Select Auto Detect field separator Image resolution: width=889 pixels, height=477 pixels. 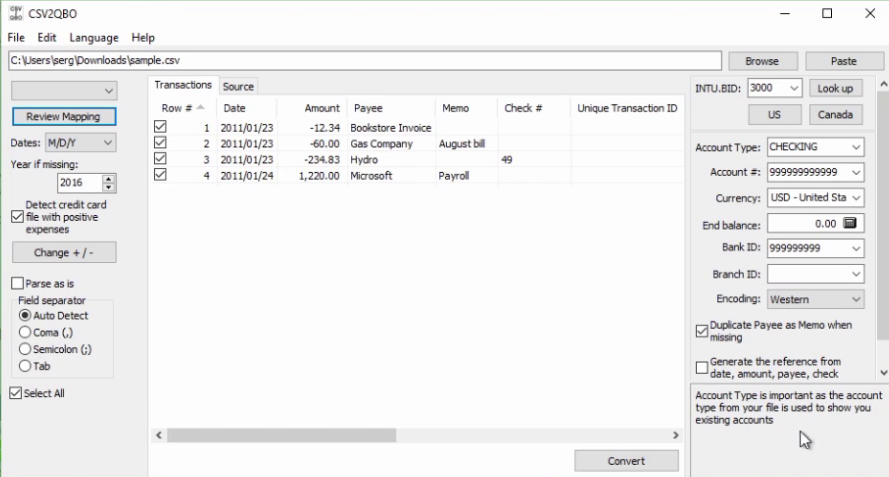(24, 315)
